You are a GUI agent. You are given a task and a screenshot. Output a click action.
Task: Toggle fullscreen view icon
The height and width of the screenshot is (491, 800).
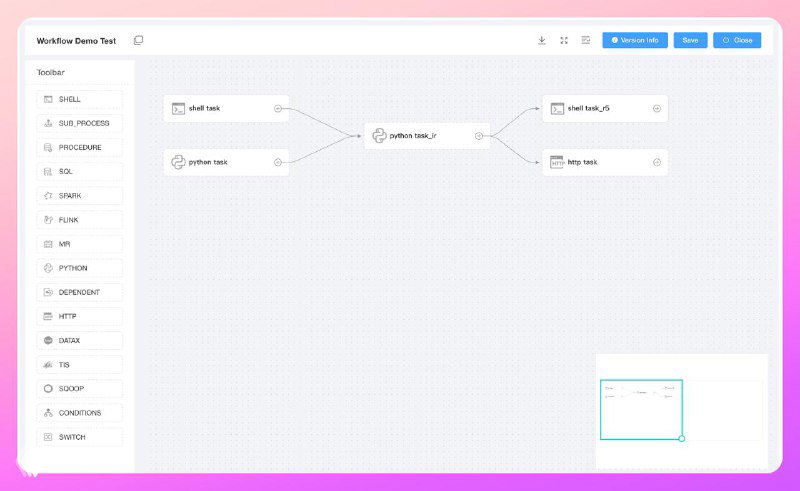[564, 40]
